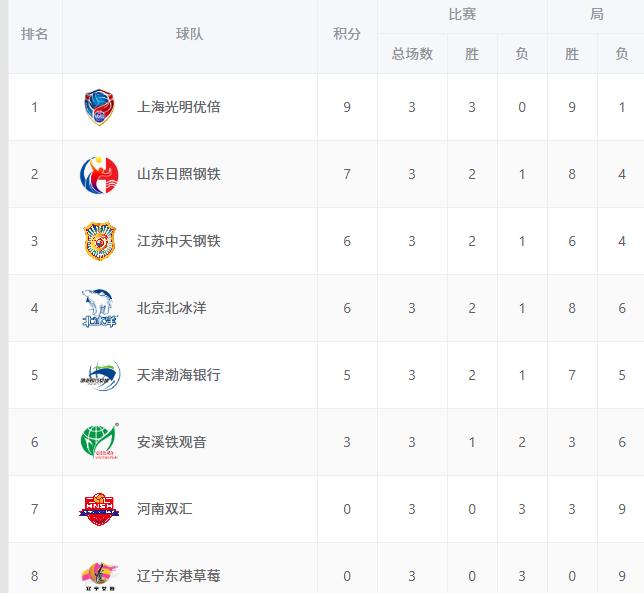The height and width of the screenshot is (593, 644).
Task: Click the 比赛 group header
Action: 462,16
